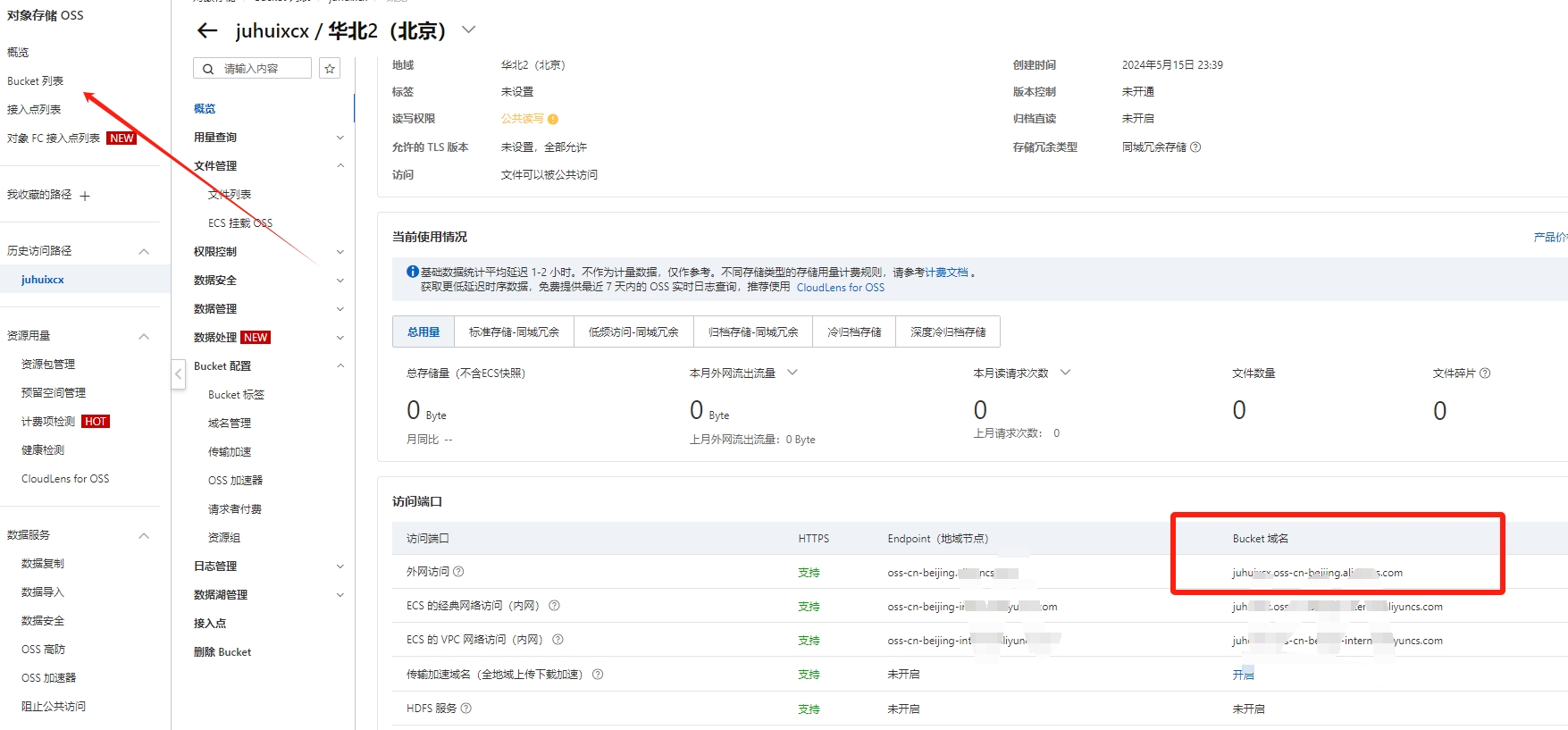The height and width of the screenshot is (730, 1568).
Task: Click the help icon next to 文件碎片
Action: pos(1485,373)
